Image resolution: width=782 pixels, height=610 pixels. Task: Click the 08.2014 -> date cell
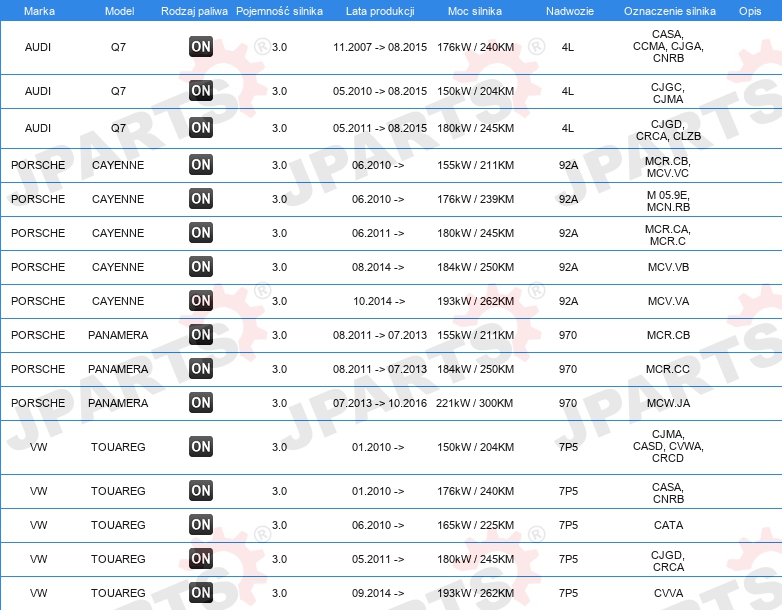(x=378, y=267)
